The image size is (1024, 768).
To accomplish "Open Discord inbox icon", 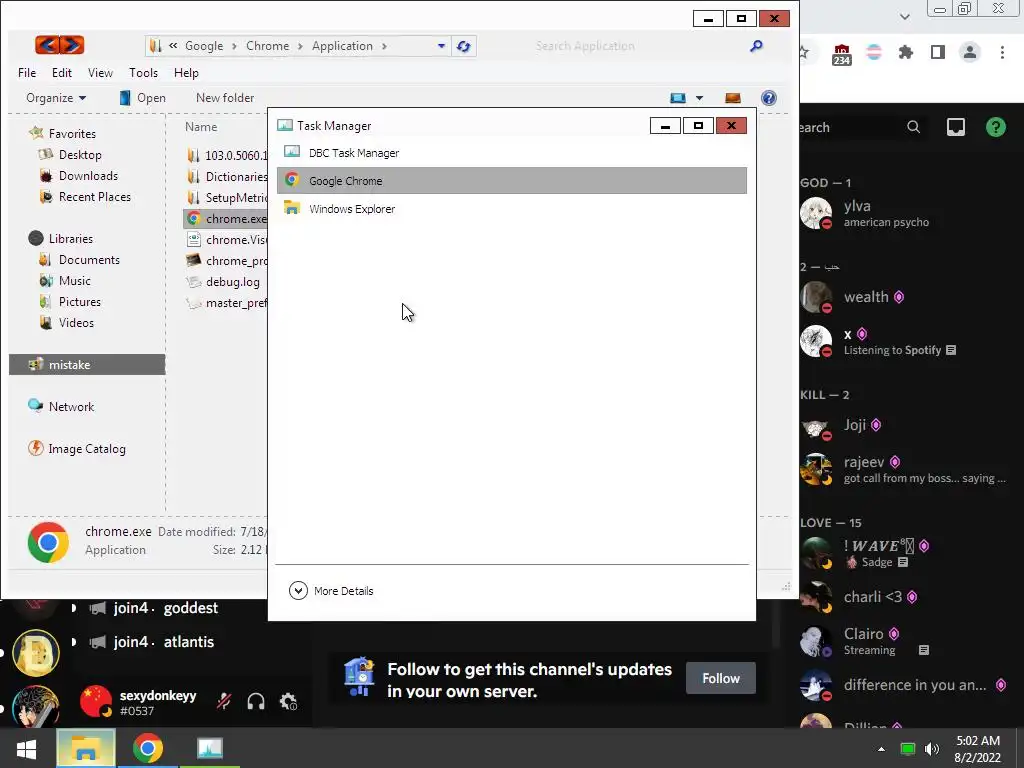I will (x=955, y=127).
